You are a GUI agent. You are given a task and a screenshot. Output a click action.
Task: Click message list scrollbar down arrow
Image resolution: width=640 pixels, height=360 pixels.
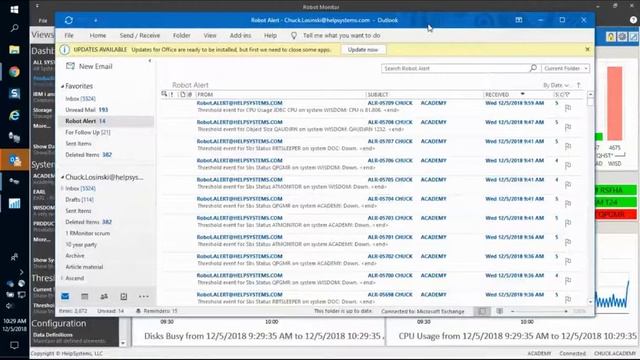click(x=591, y=302)
